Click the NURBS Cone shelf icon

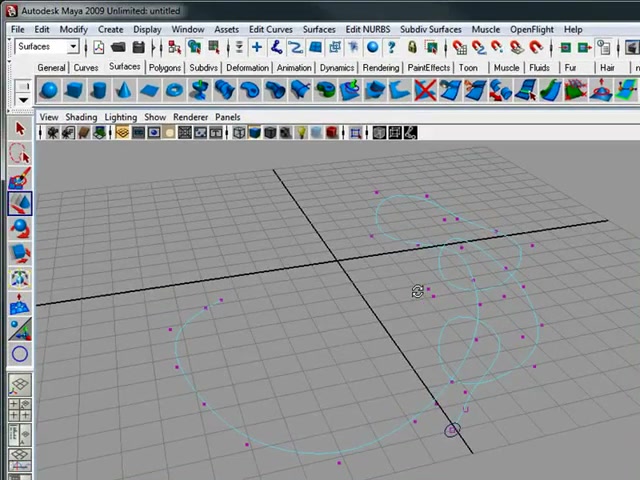[x=124, y=90]
